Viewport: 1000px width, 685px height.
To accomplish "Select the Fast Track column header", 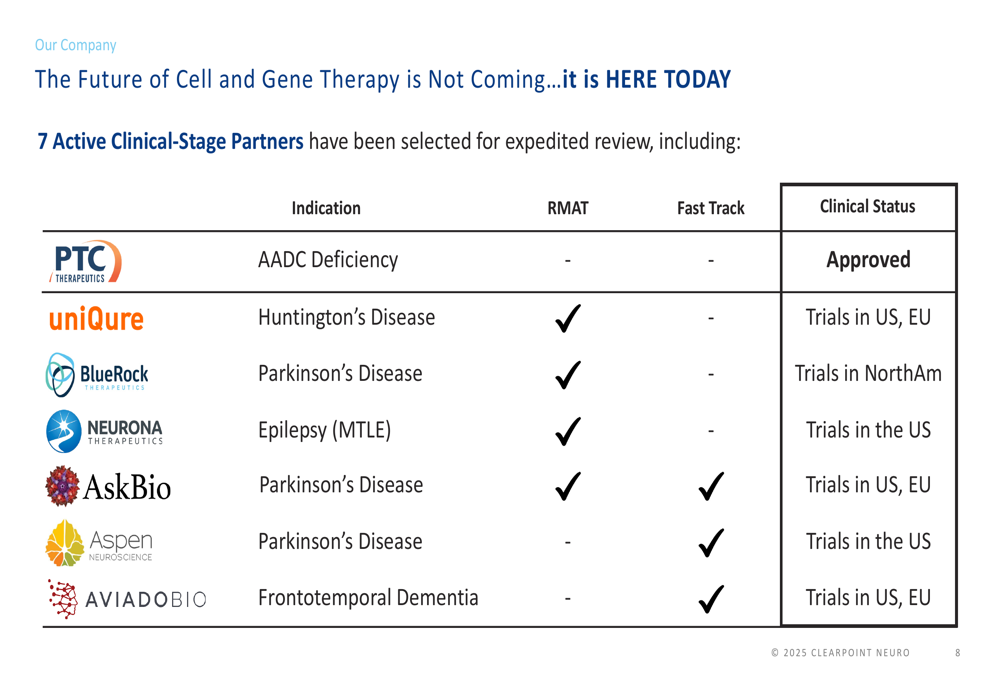I will coord(710,209).
